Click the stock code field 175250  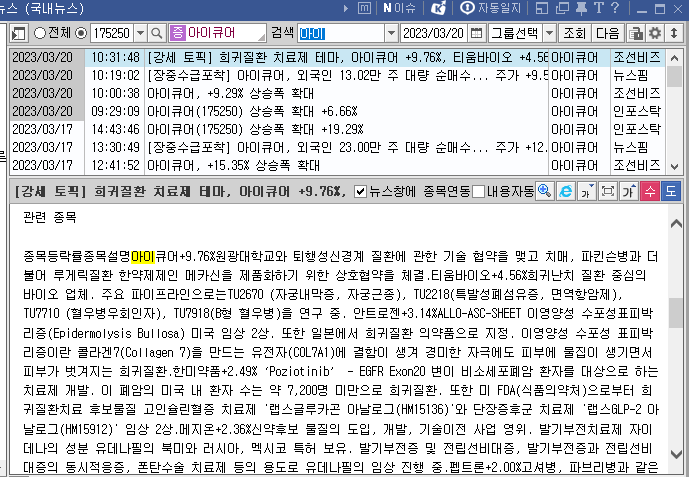pyautogui.click(x=112, y=33)
